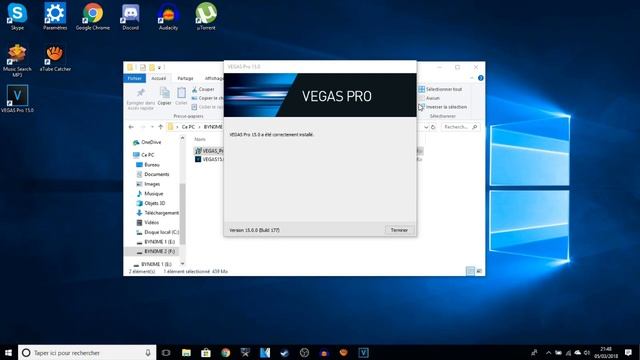Open the Windows Start menu
Viewport: 640px width, 360px height.
pyautogui.click(x=8, y=353)
